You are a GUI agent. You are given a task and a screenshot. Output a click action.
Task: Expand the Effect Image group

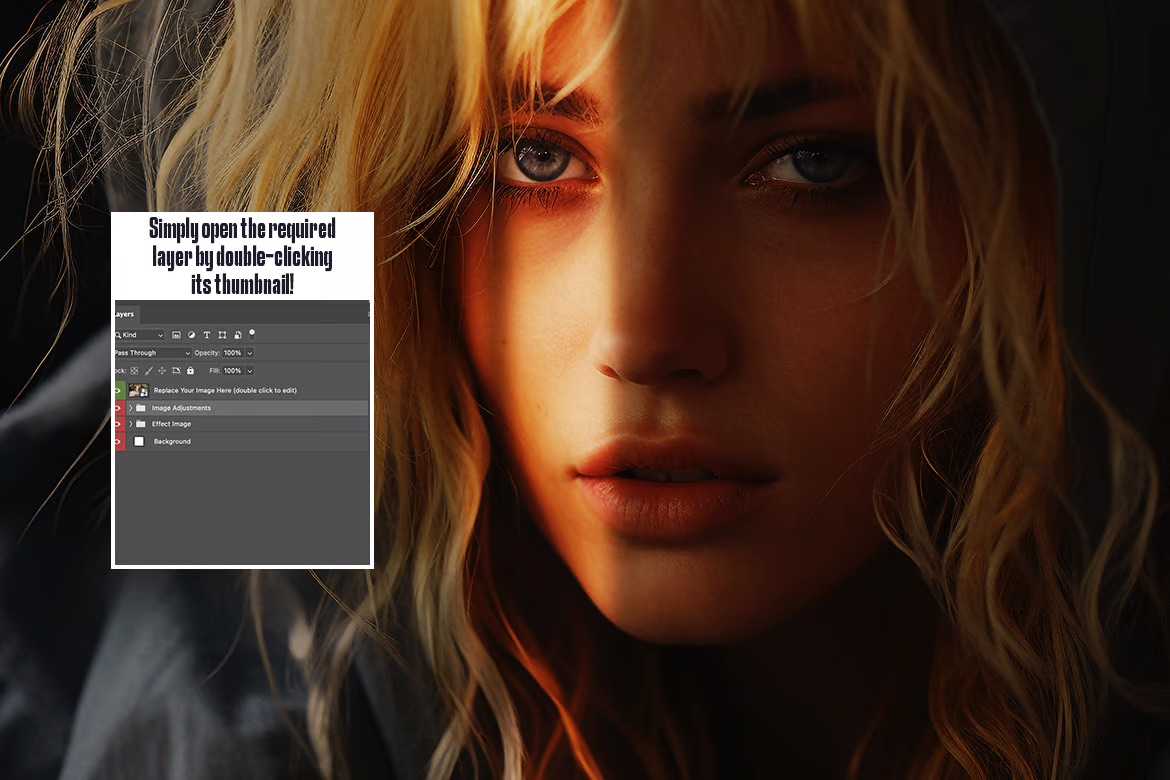pos(131,424)
